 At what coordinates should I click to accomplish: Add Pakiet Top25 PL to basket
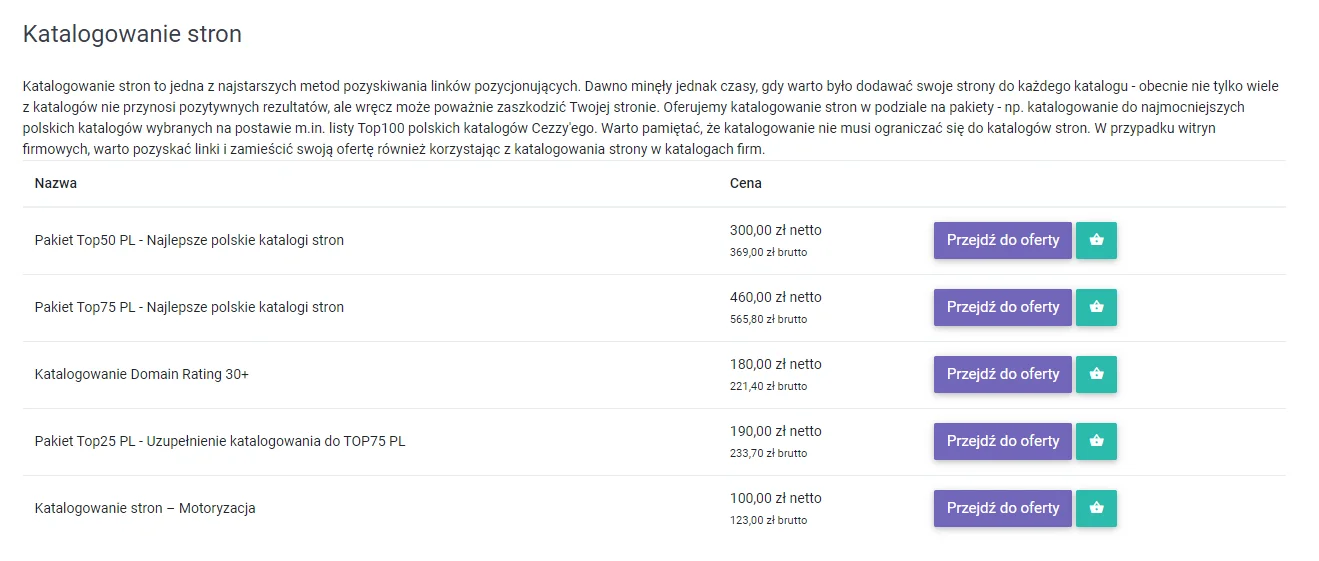point(1096,441)
